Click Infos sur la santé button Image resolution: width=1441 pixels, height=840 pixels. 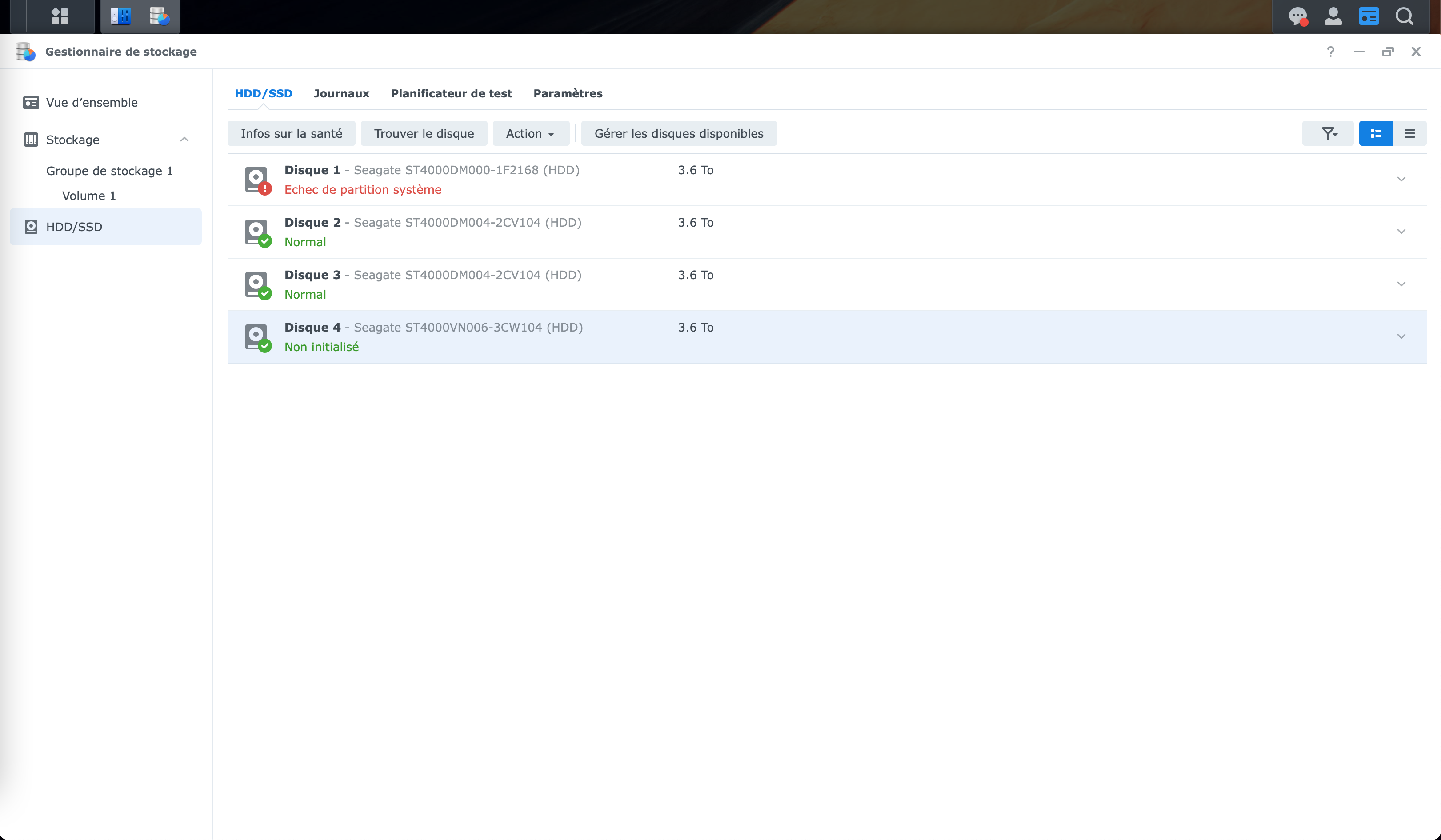click(x=291, y=133)
